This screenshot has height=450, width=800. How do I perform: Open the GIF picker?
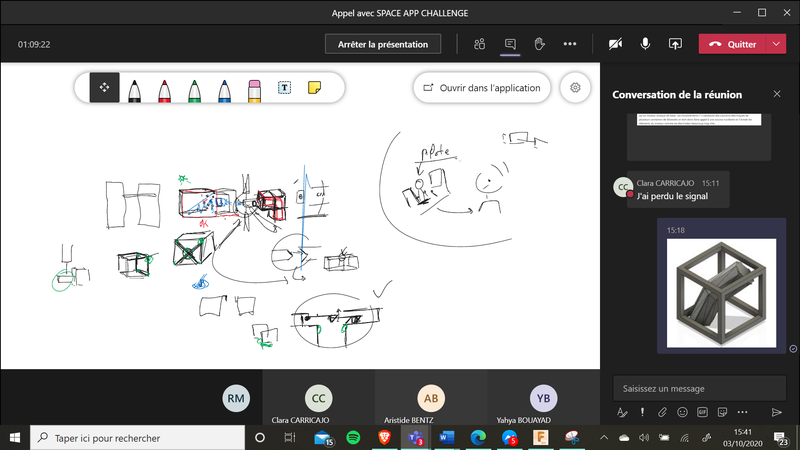coord(702,412)
